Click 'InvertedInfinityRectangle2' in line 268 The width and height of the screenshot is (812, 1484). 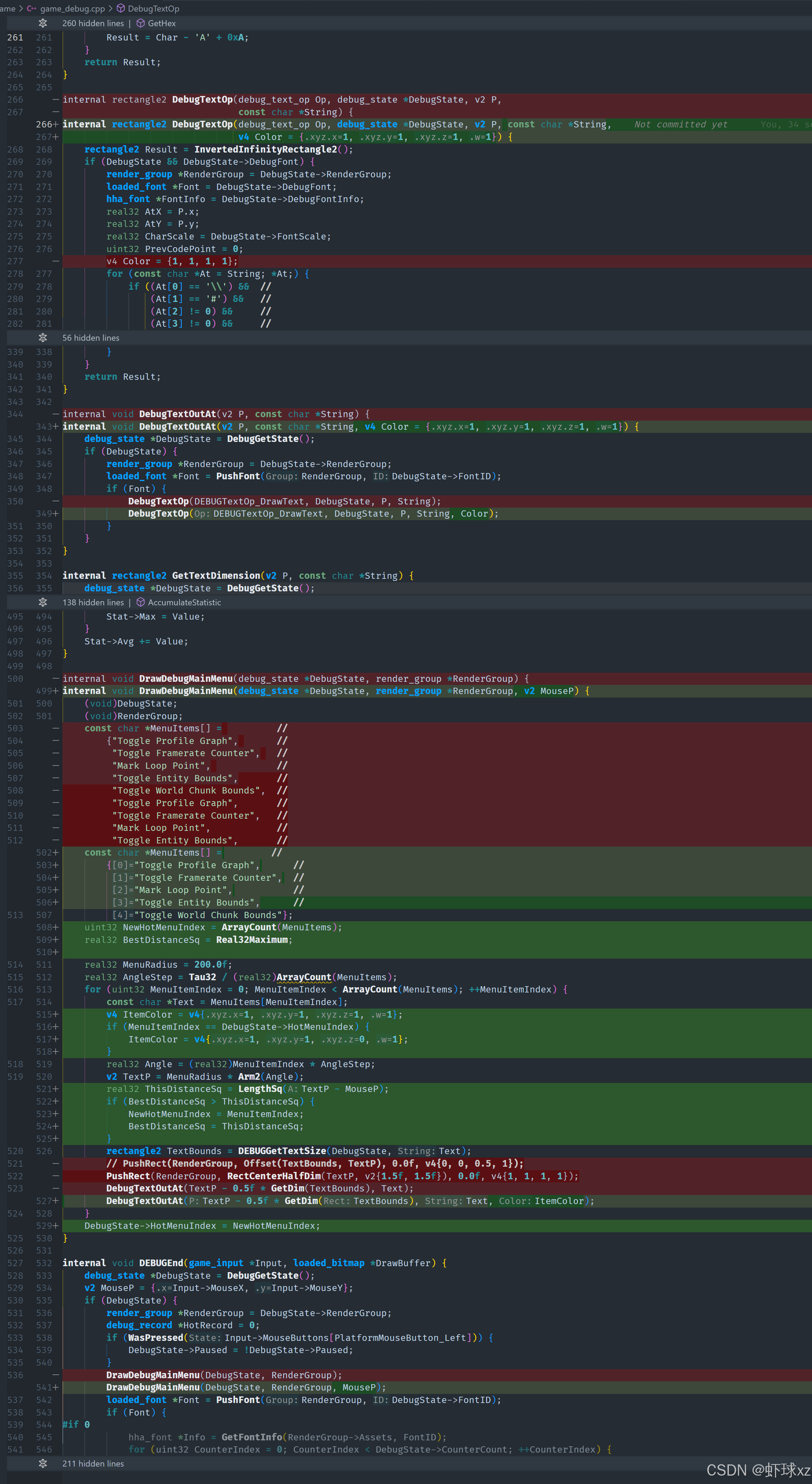[x=266, y=149]
